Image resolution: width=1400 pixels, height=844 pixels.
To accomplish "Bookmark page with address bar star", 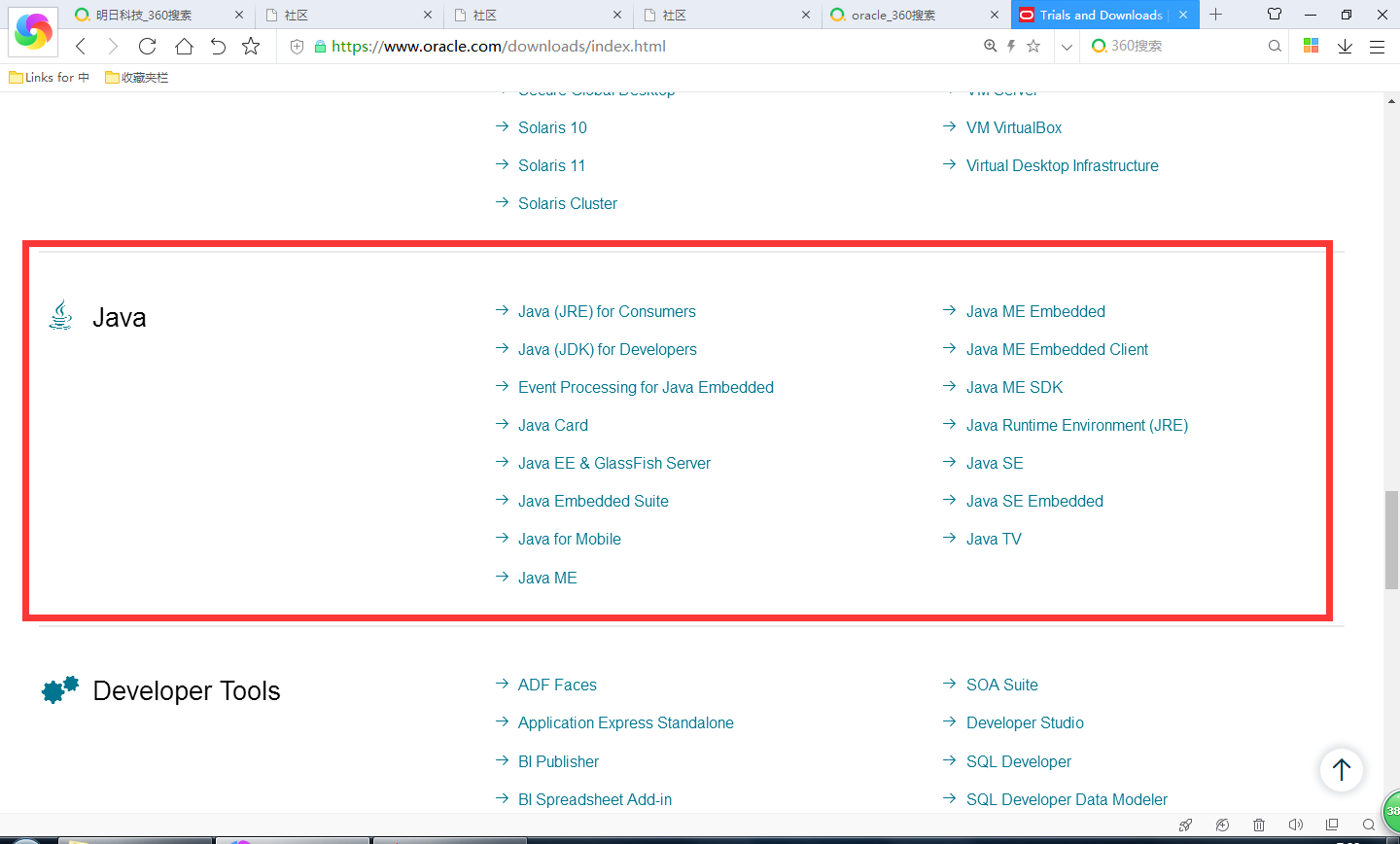I will click(x=1033, y=46).
